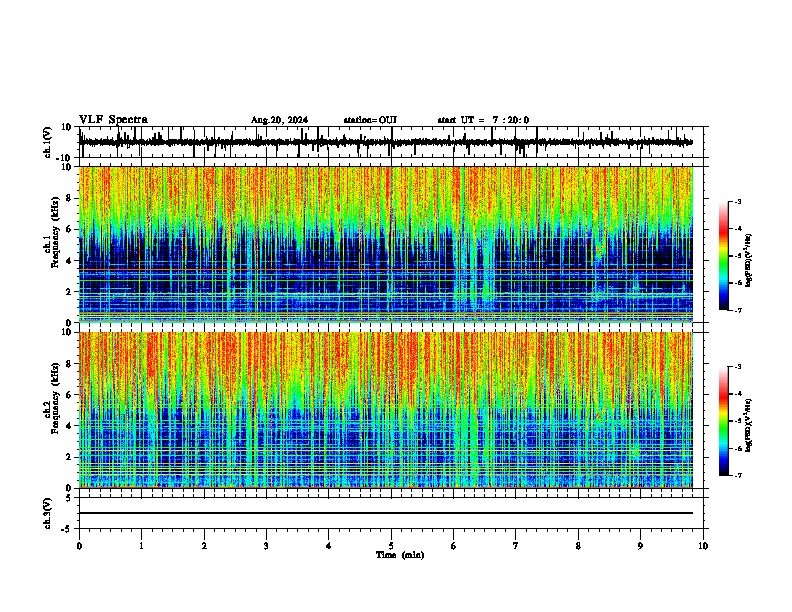
Task: Click time axis tick label "5"
Action: [391, 546]
